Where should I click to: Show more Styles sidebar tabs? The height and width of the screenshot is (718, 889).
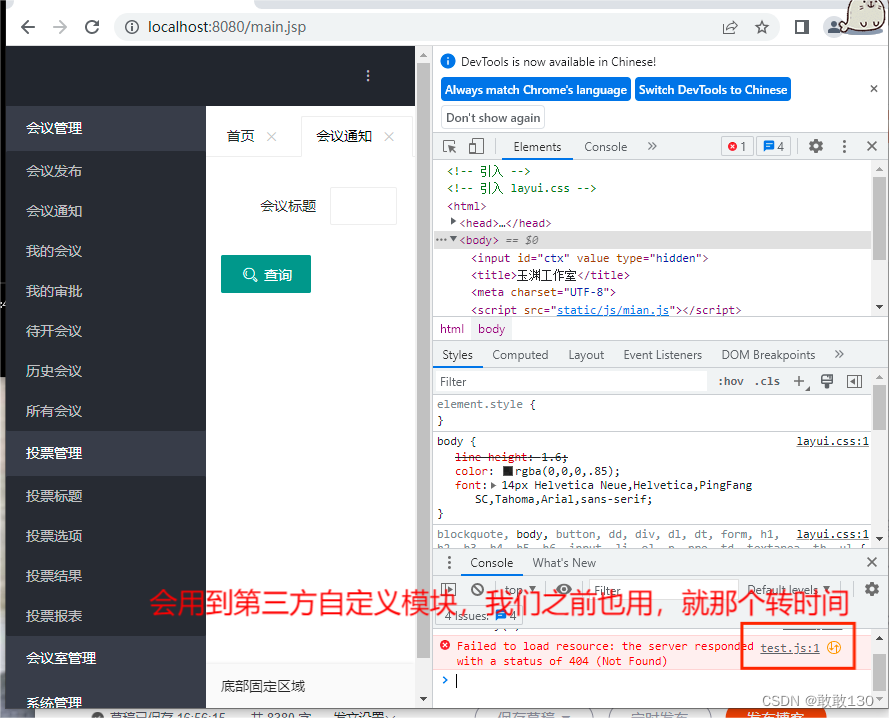pyautogui.click(x=839, y=354)
